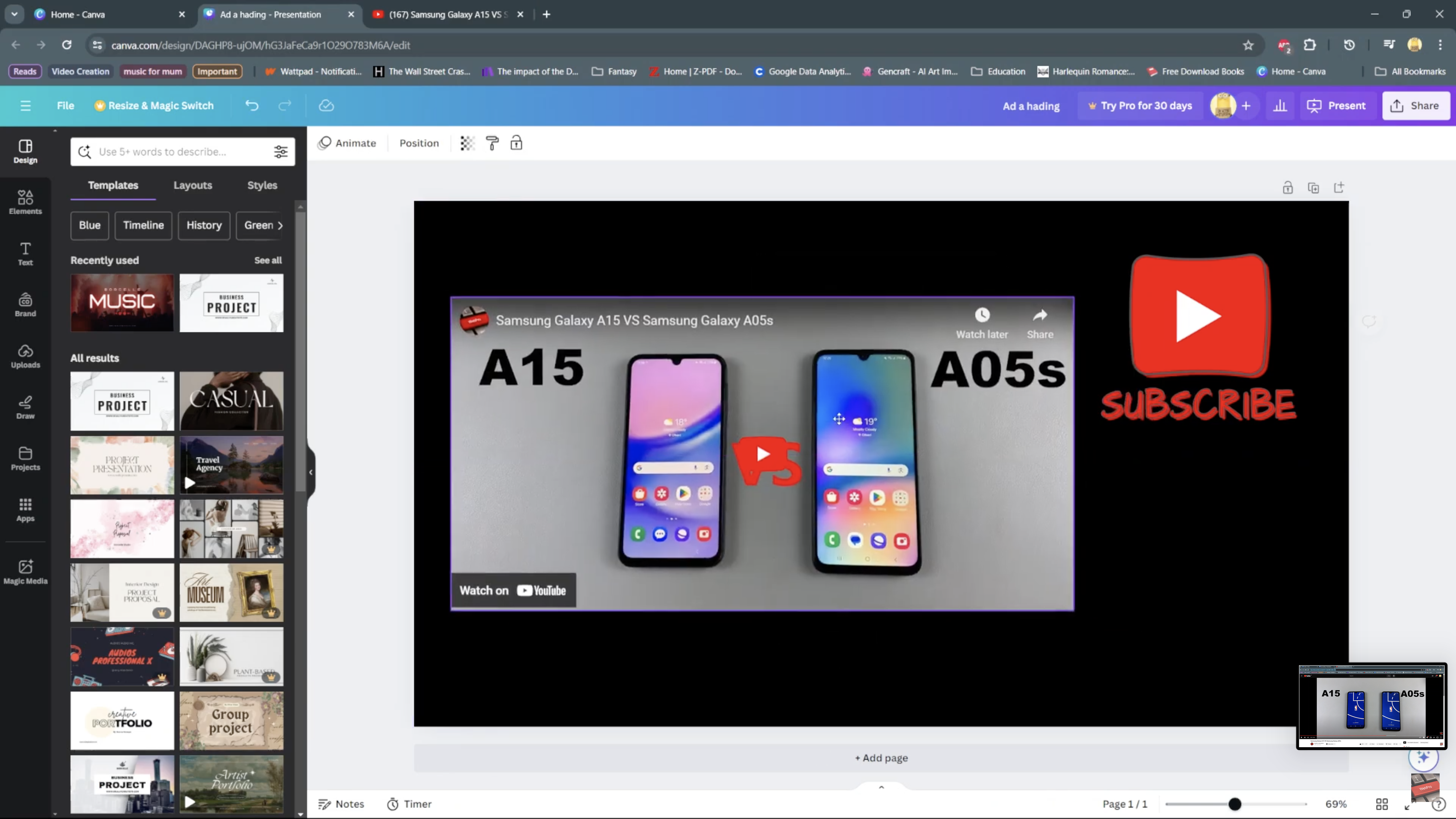Open the Uploads panel
This screenshot has height=819, width=1456.
26,356
